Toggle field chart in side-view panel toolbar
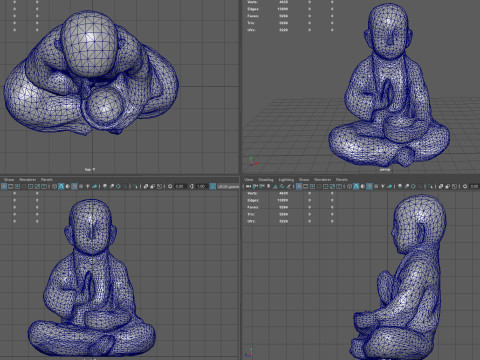The height and width of the screenshot is (360, 480). 326,186
